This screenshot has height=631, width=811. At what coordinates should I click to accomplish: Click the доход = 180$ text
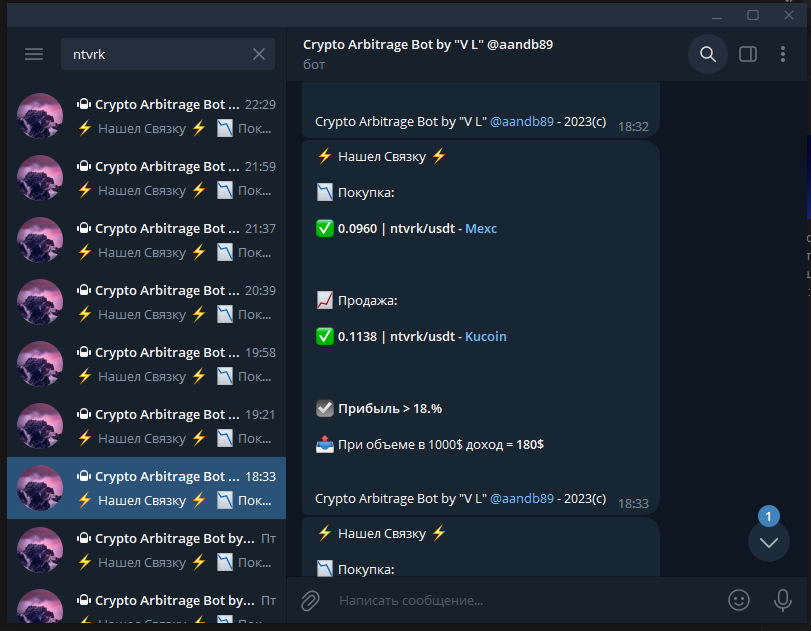[x=505, y=445]
